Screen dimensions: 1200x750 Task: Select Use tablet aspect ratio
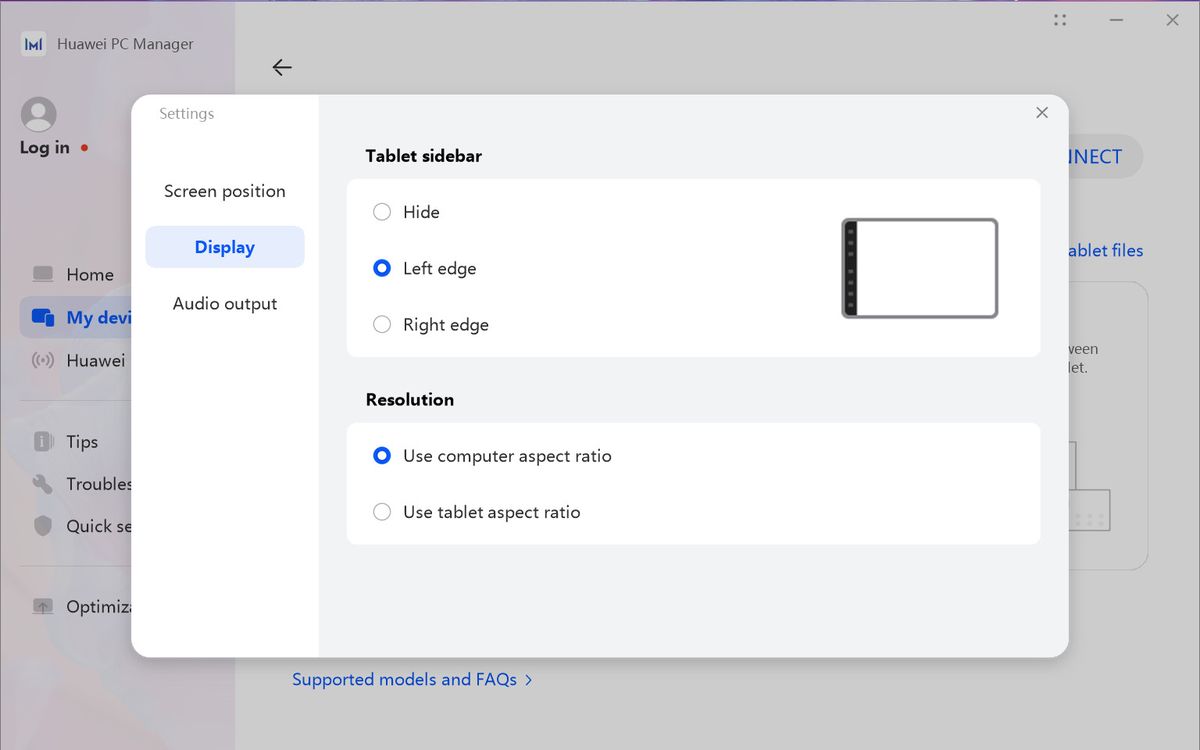(x=477, y=512)
